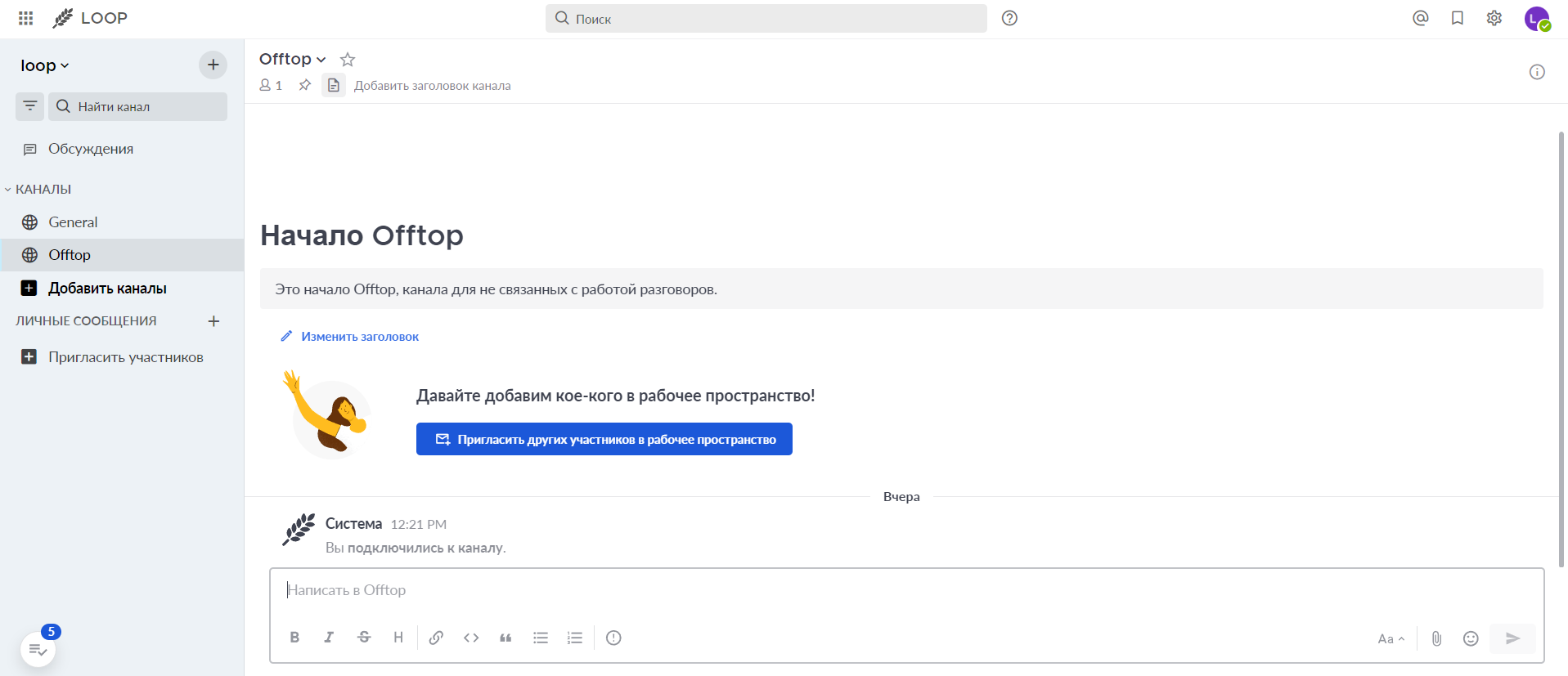View Offtop channel members count

[x=271, y=85]
